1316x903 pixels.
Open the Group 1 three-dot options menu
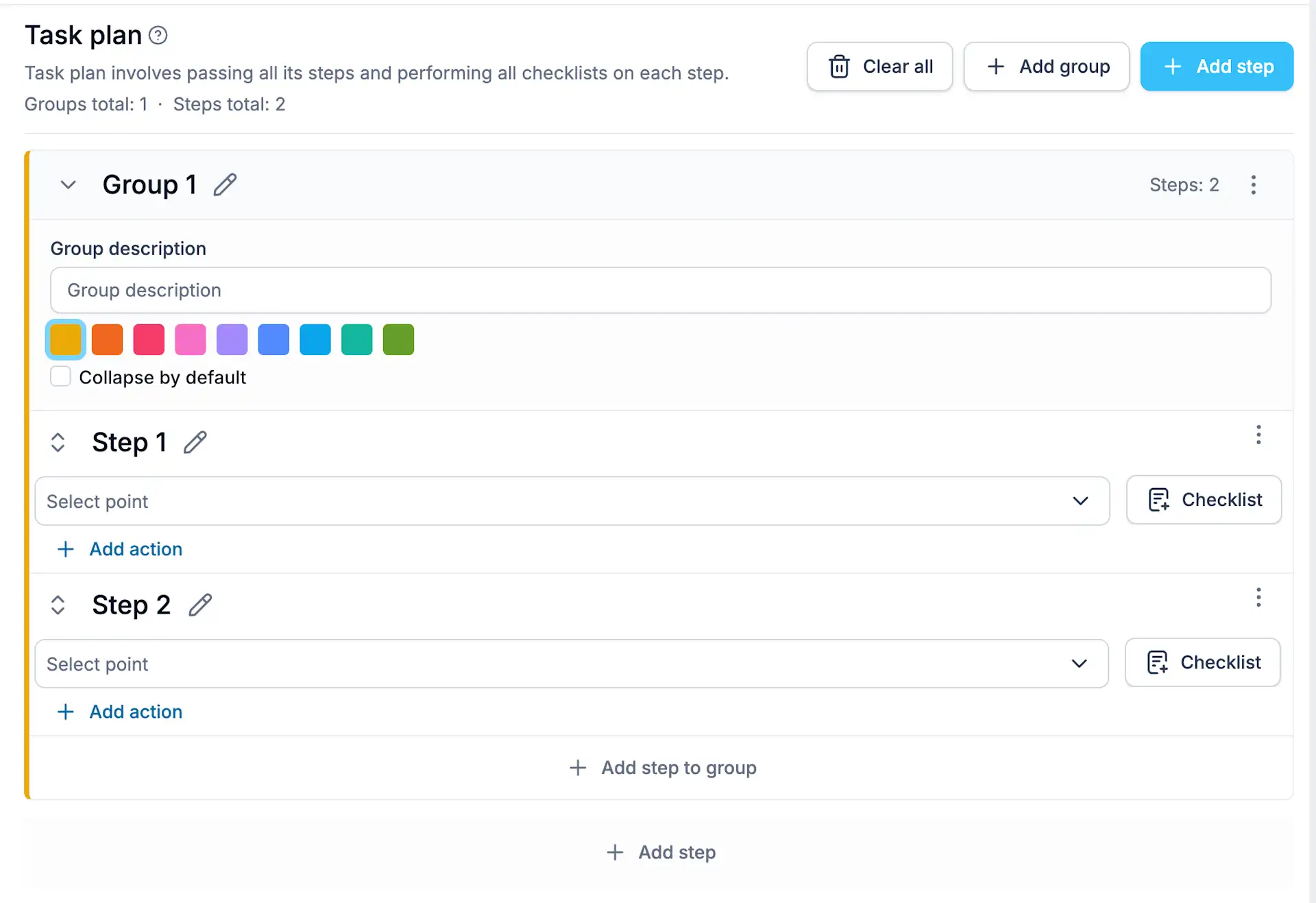[x=1253, y=184]
